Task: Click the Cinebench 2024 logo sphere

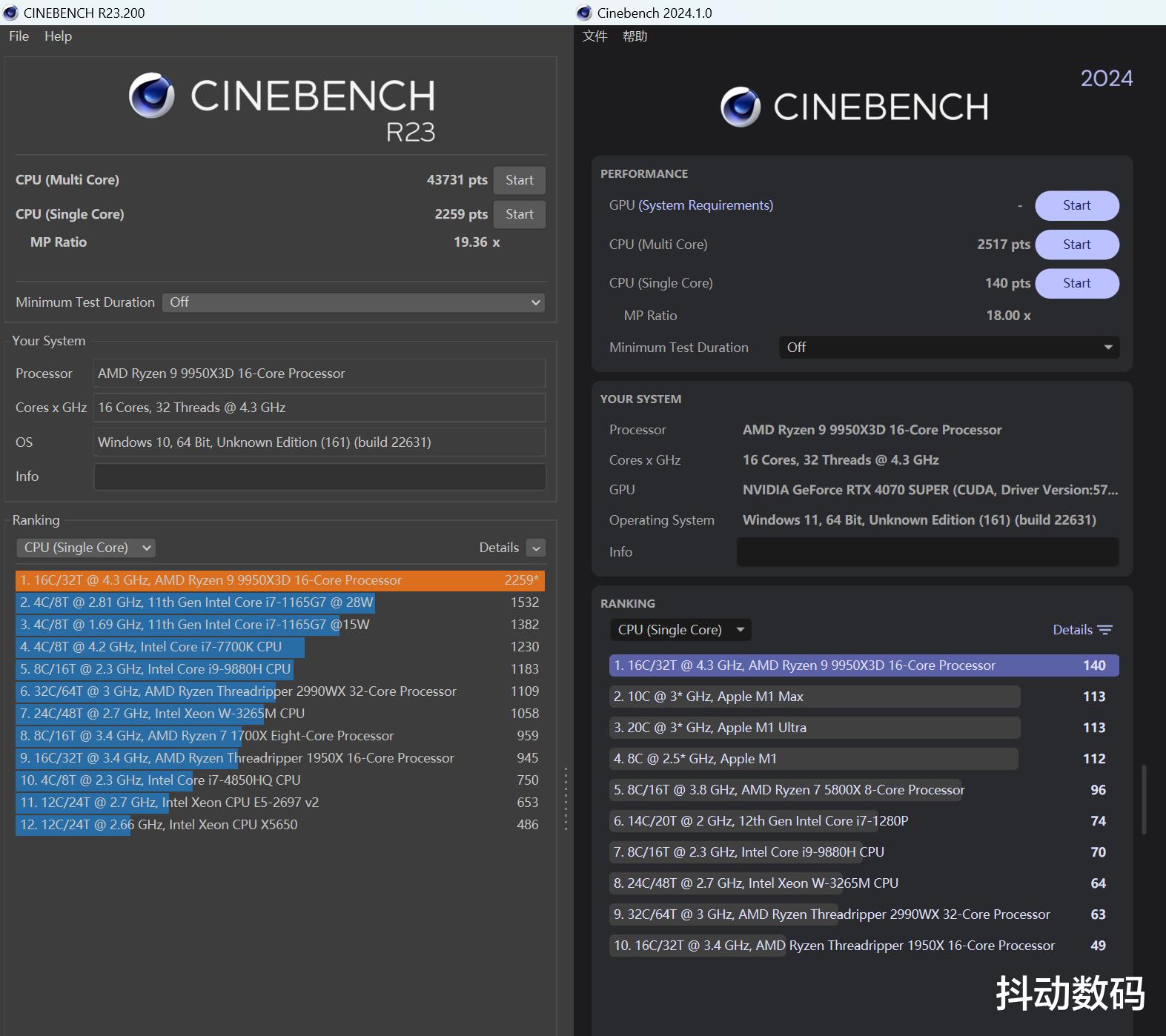Action: (x=741, y=107)
